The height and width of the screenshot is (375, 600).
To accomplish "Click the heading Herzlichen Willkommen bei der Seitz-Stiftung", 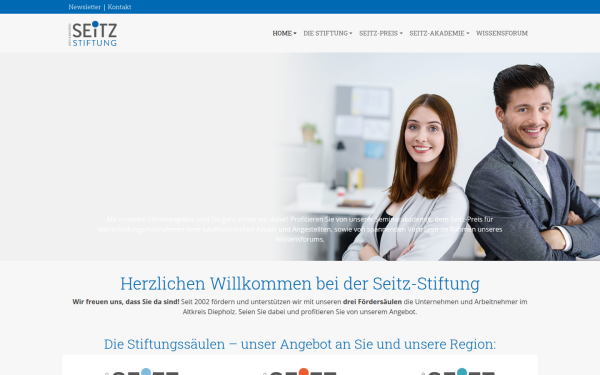I will [300, 284].
